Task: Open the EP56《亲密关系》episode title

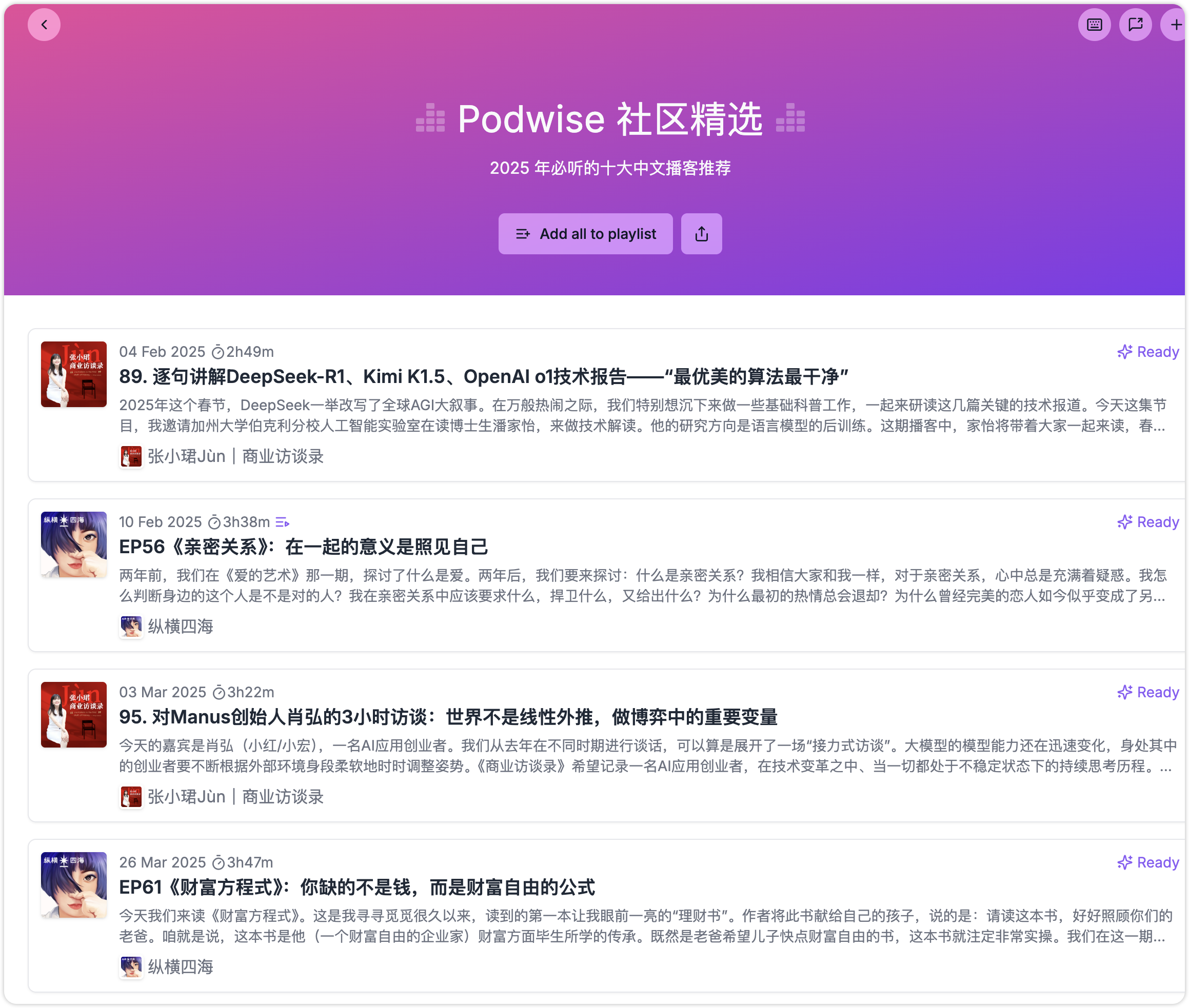Action: point(303,547)
